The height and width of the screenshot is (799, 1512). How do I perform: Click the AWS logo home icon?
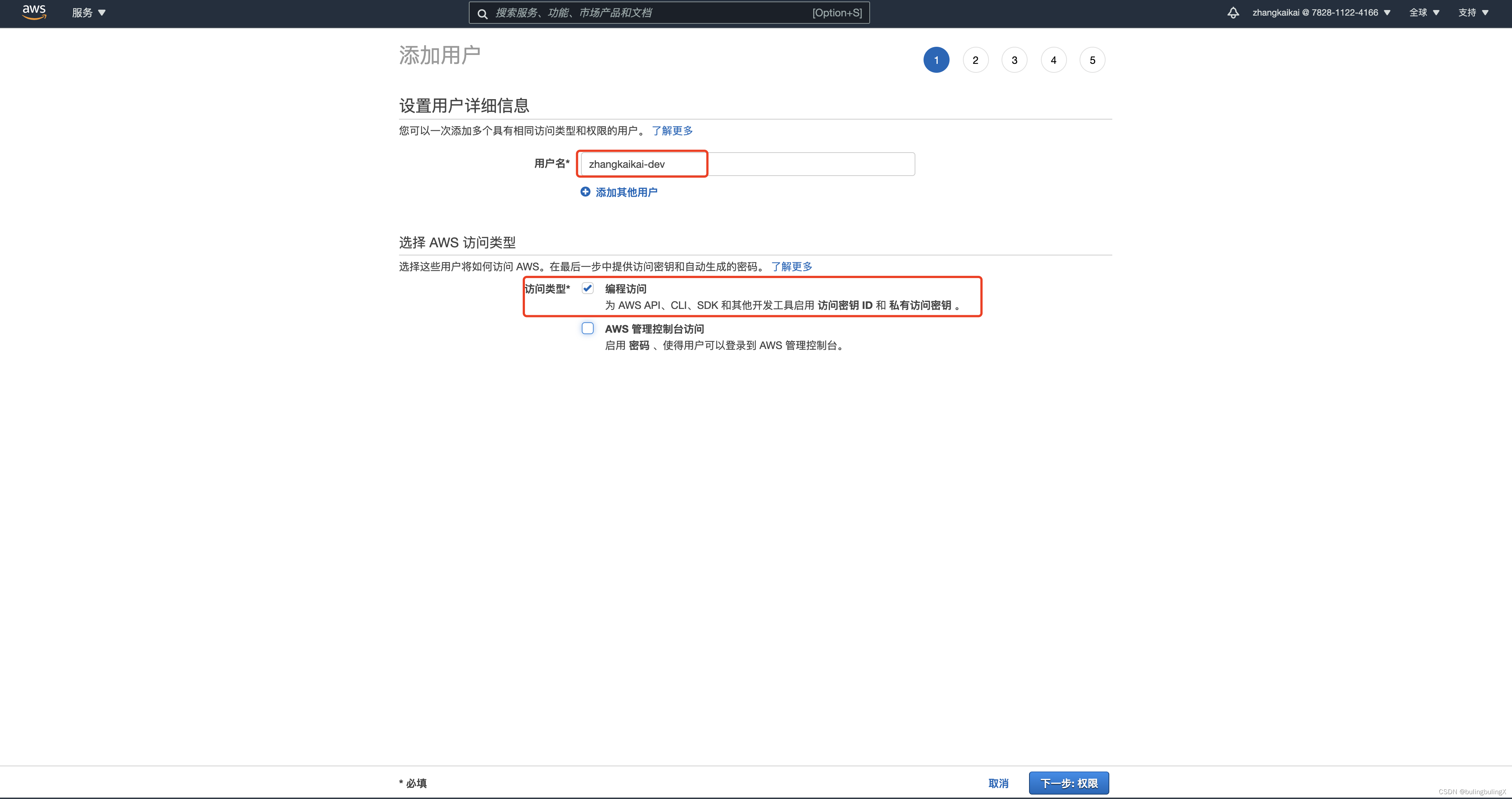pos(34,12)
